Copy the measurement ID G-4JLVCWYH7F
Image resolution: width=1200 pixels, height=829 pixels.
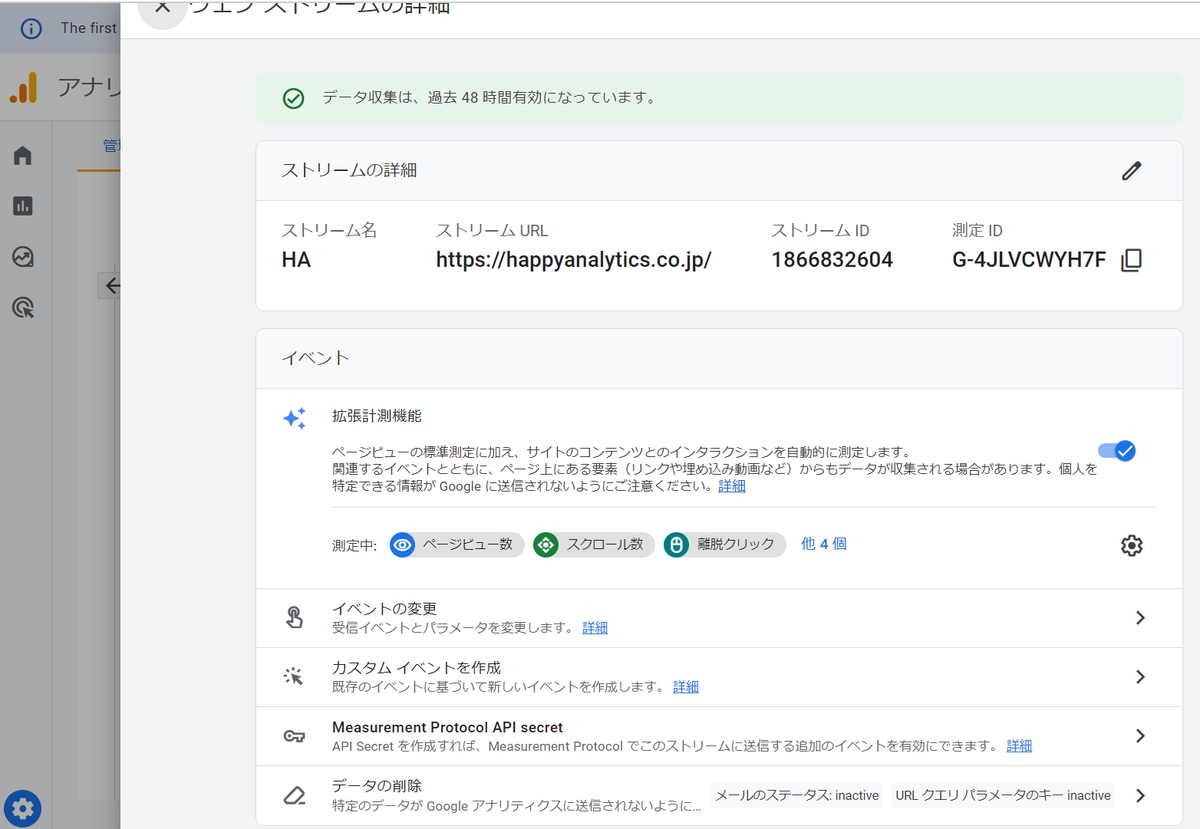tap(1131, 259)
